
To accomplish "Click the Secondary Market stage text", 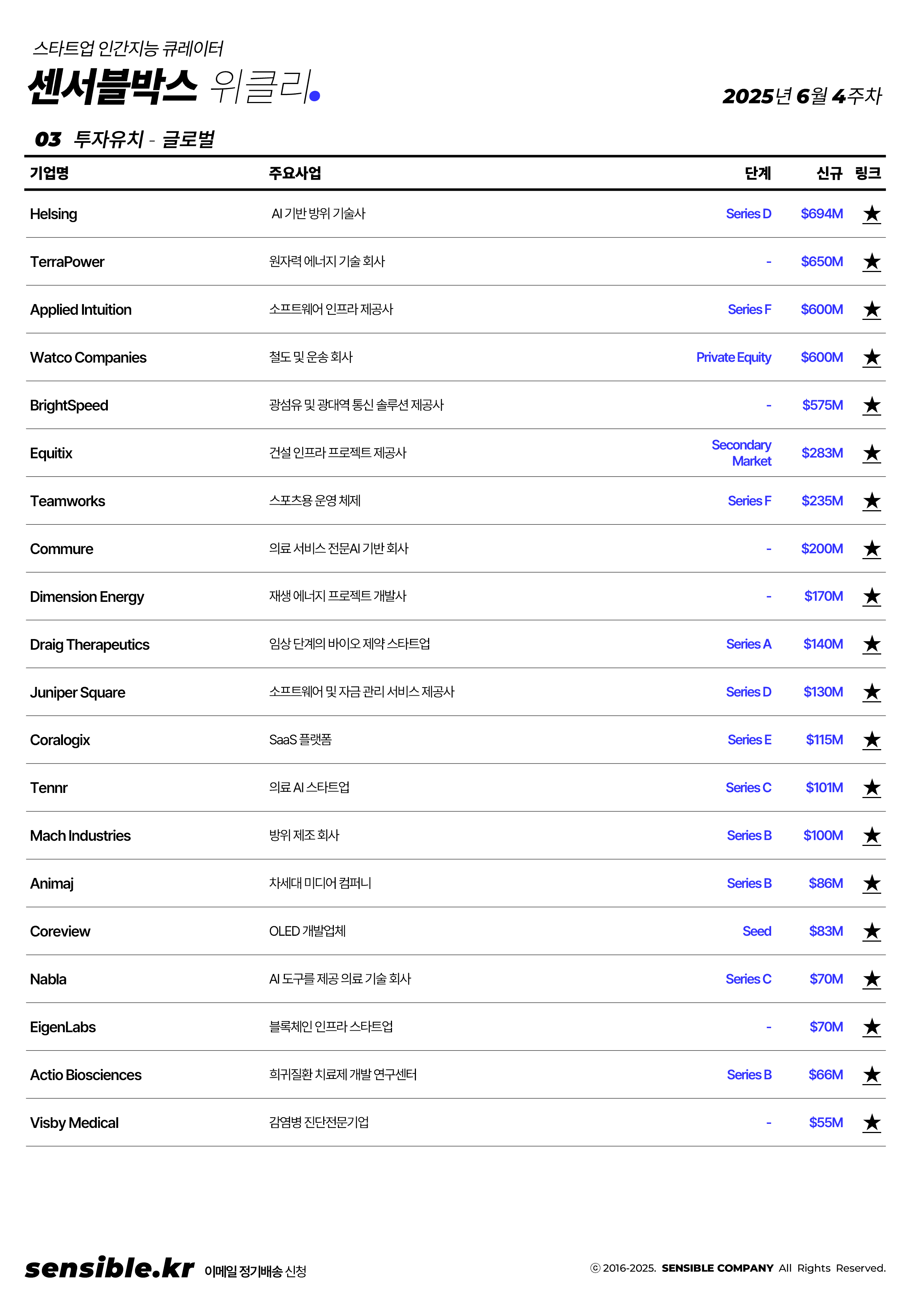I will 741,453.
